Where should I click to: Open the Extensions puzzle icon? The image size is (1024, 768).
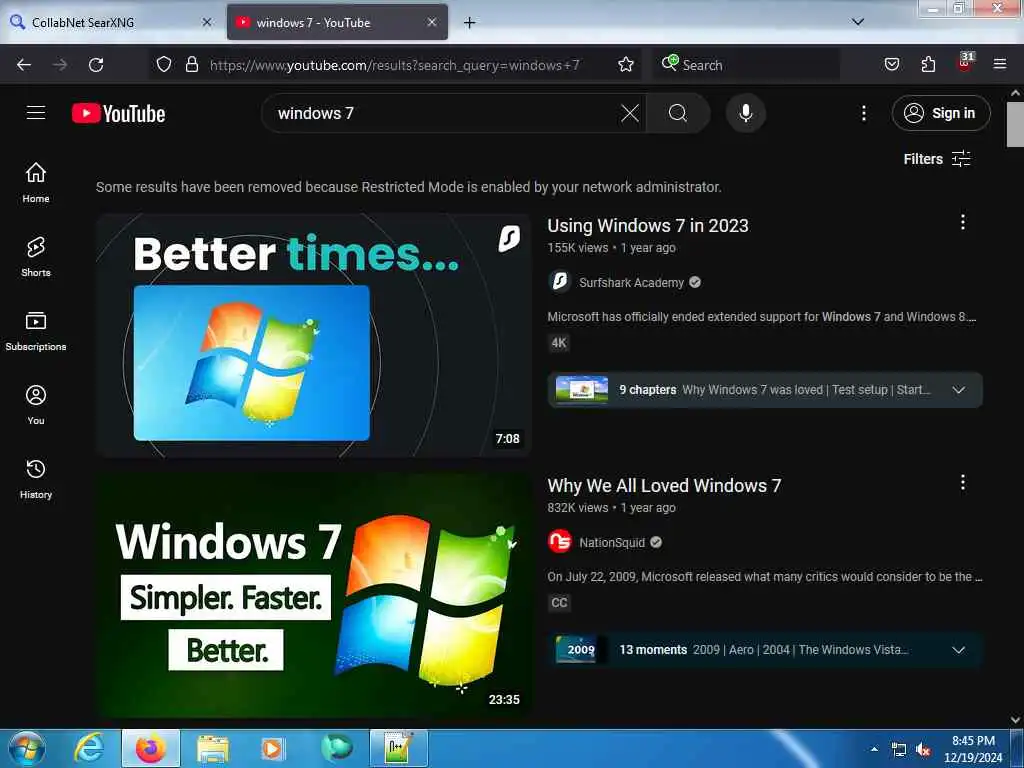[x=928, y=64]
